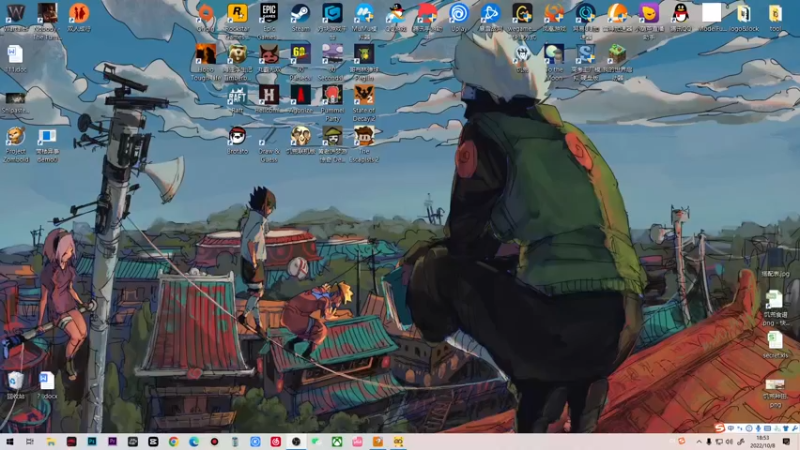The image size is (800, 450).
Task: Launch the Project Zomboid shortcut
Action: coord(16,136)
